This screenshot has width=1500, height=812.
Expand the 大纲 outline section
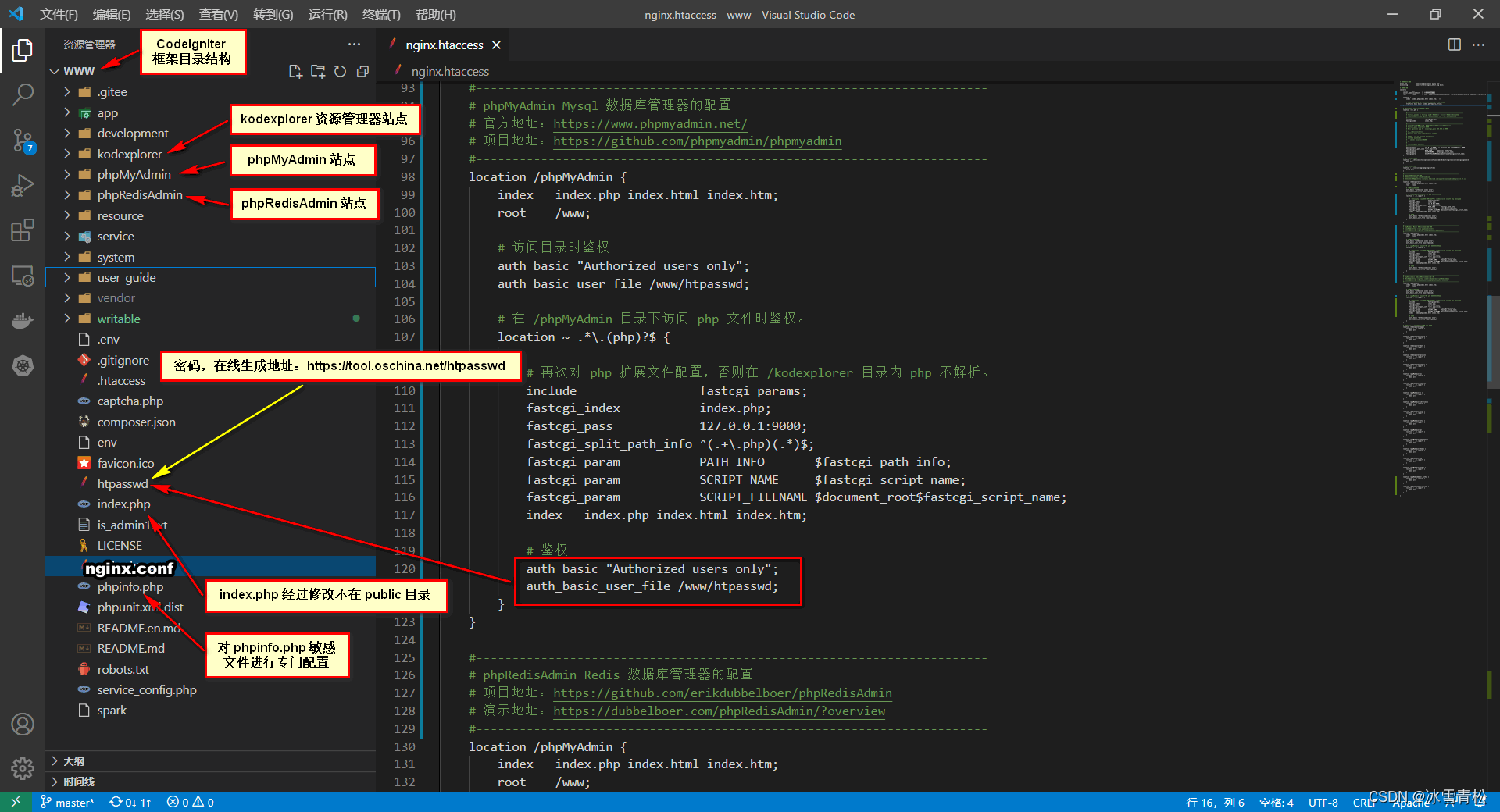pyautogui.click(x=210, y=760)
